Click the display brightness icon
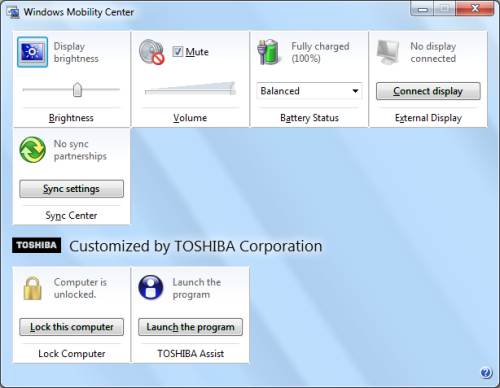 [x=32, y=52]
